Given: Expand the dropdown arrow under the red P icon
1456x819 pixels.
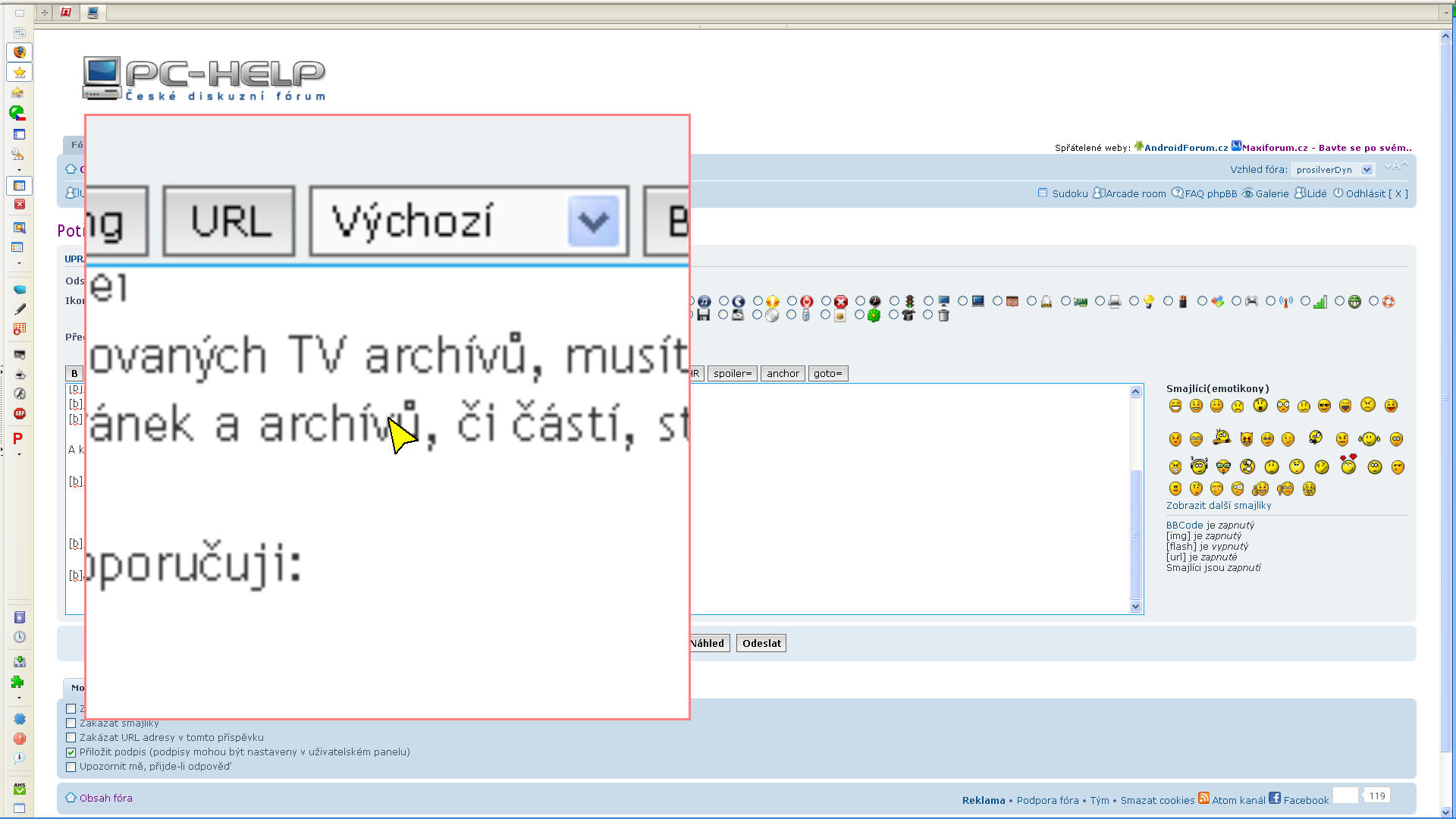Looking at the screenshot, I should point(19,454).
